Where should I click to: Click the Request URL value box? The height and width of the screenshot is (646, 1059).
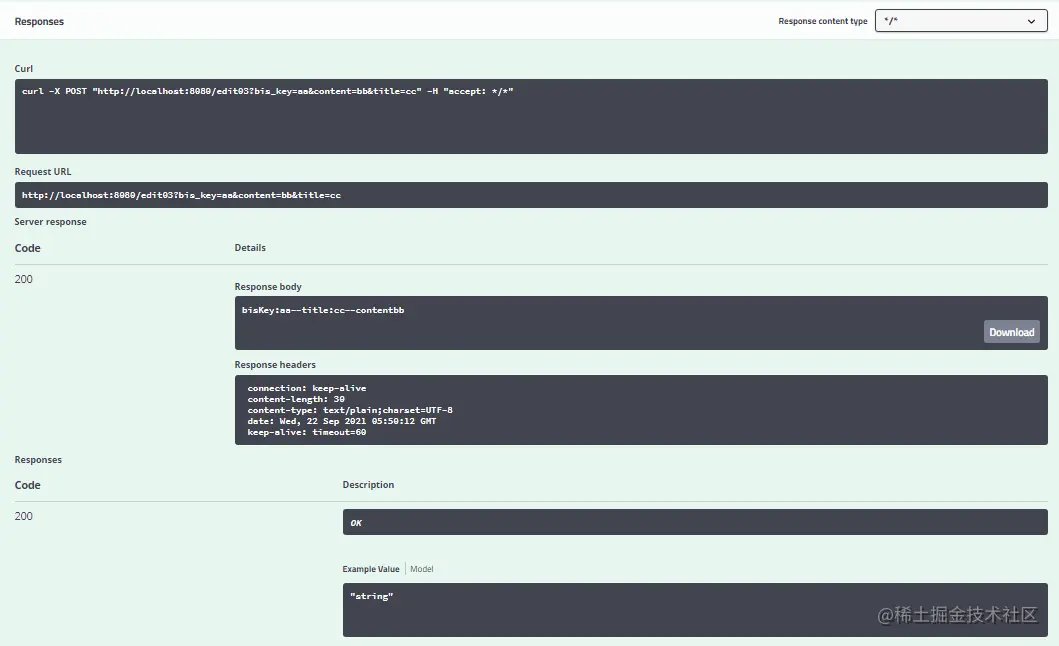pos(531,195)
